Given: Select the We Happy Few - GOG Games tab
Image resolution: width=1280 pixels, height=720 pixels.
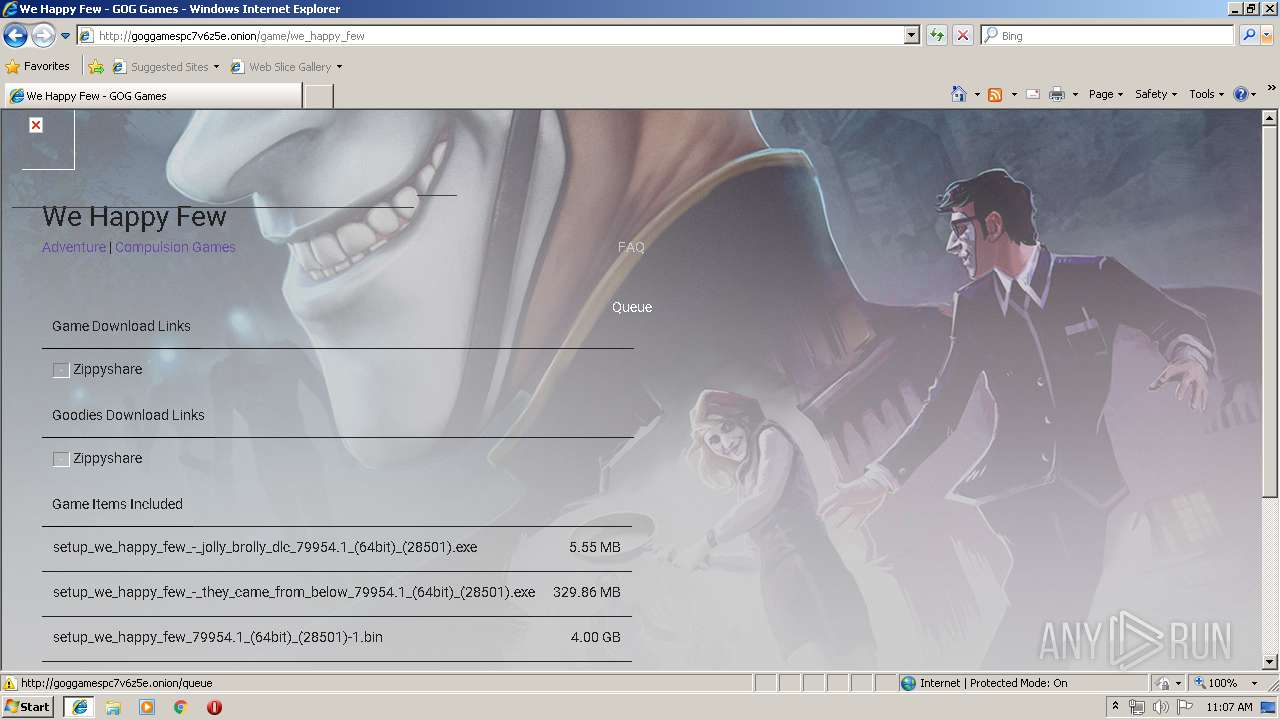Looking at the screenshot, I should [152, 96].
